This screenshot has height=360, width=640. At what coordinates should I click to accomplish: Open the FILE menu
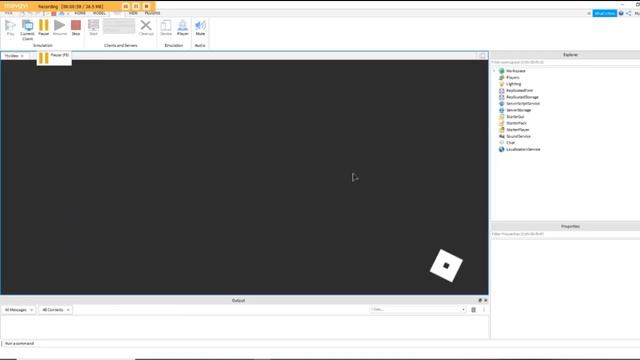[9, 13]
